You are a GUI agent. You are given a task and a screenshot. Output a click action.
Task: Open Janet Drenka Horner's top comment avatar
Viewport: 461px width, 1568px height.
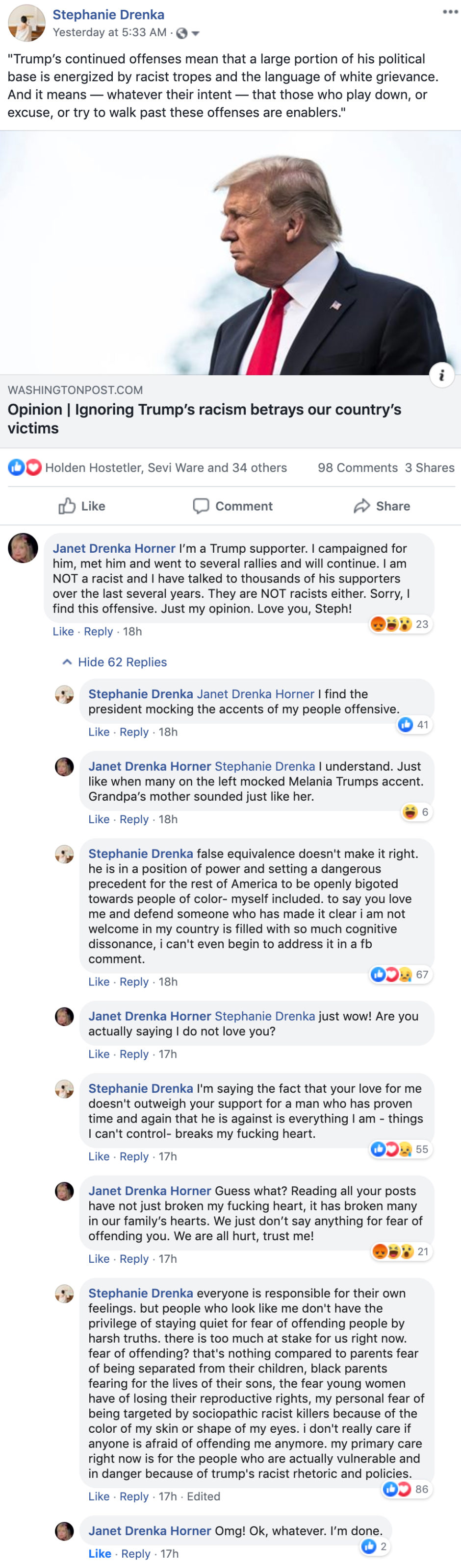click(23, 548)
